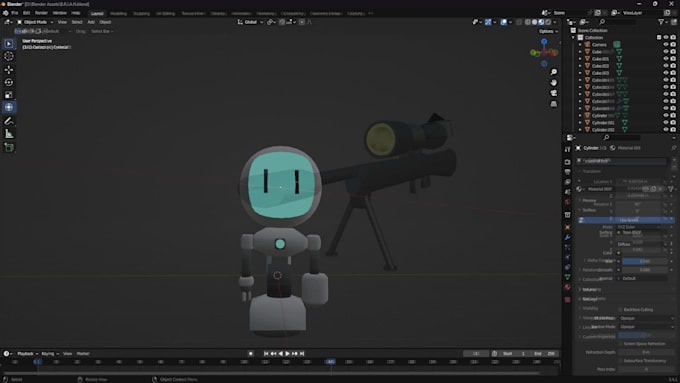Collapse the Collection tree in the outliner
This screenshot has height=383, width=680.
[x=573, y=37]
